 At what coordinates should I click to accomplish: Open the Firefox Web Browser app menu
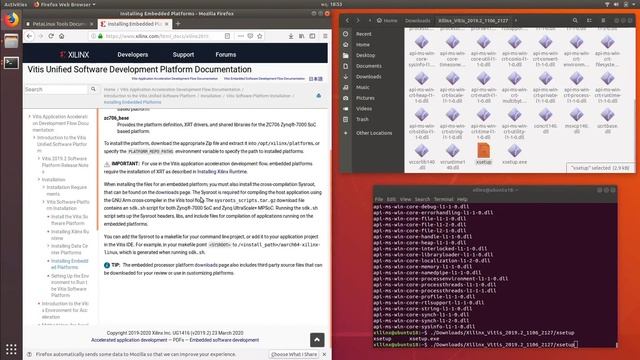click(x=64, y=4)
